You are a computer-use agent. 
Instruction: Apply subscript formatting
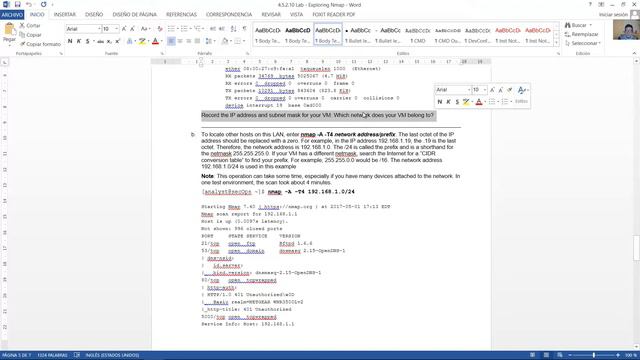click(x=109, y=41)
